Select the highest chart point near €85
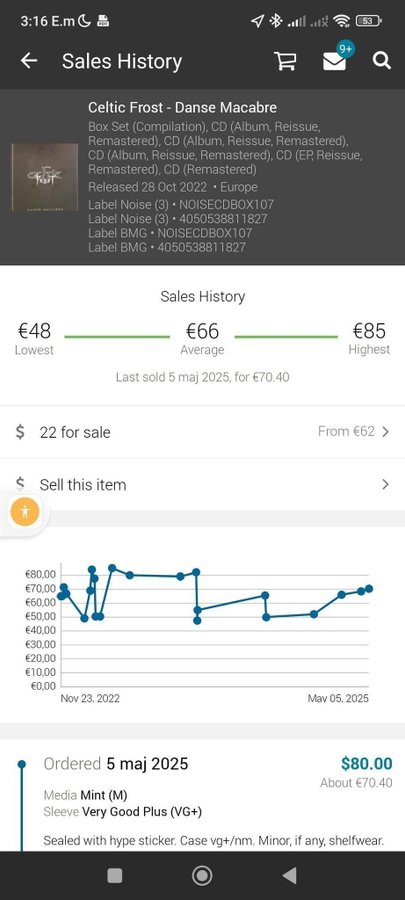Viewport: 405px width, 900px height. pyautogui.click(x=112, y=568)
